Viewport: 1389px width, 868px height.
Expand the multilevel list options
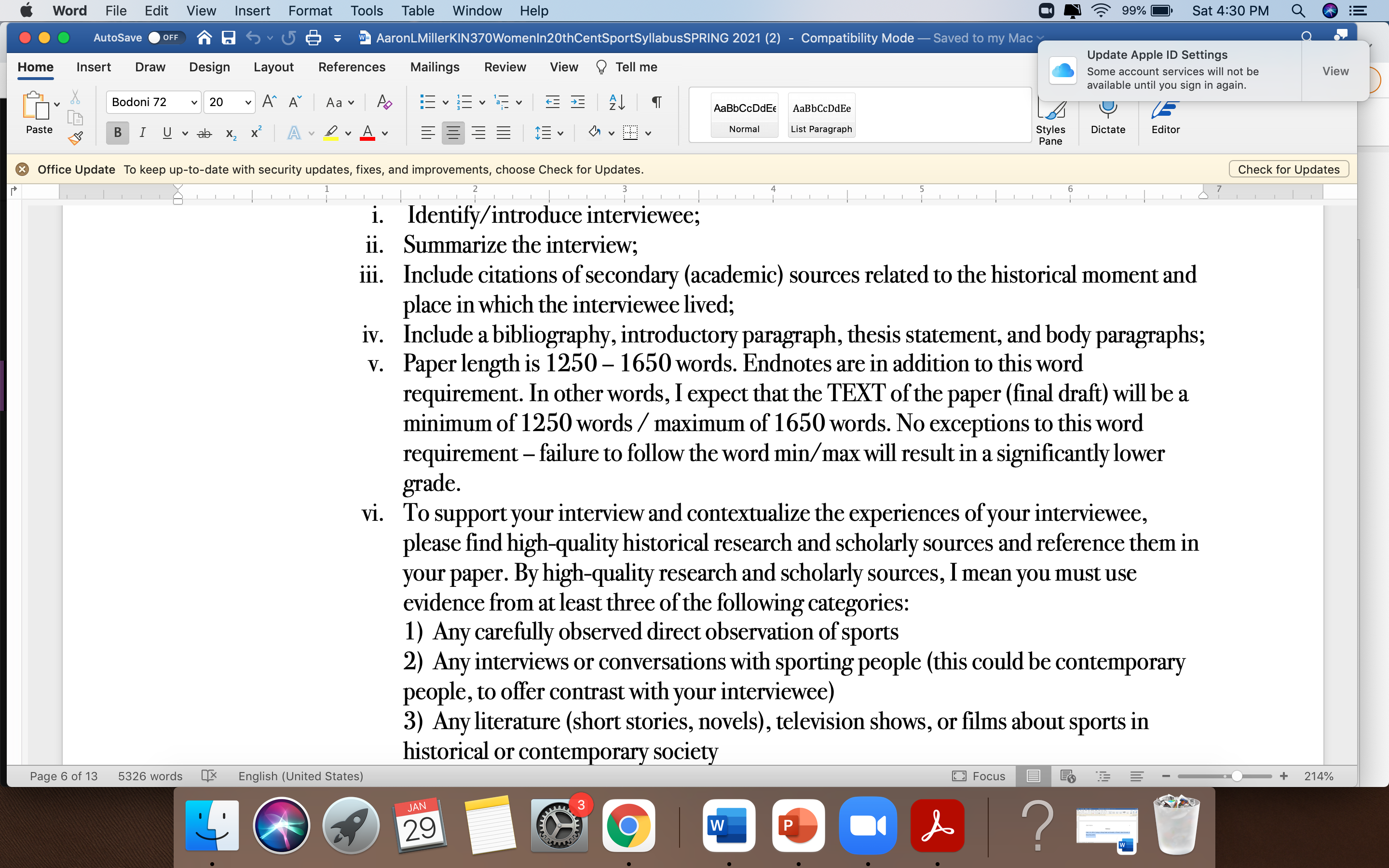tap(519, 103)
